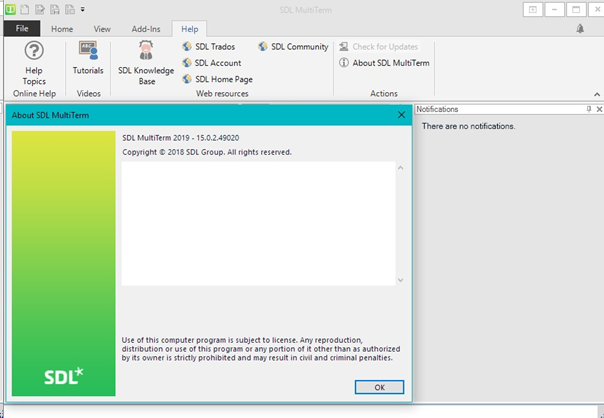Open Help Topics from the ribbon
604x418 pixels.
click(x=34, y=63)
